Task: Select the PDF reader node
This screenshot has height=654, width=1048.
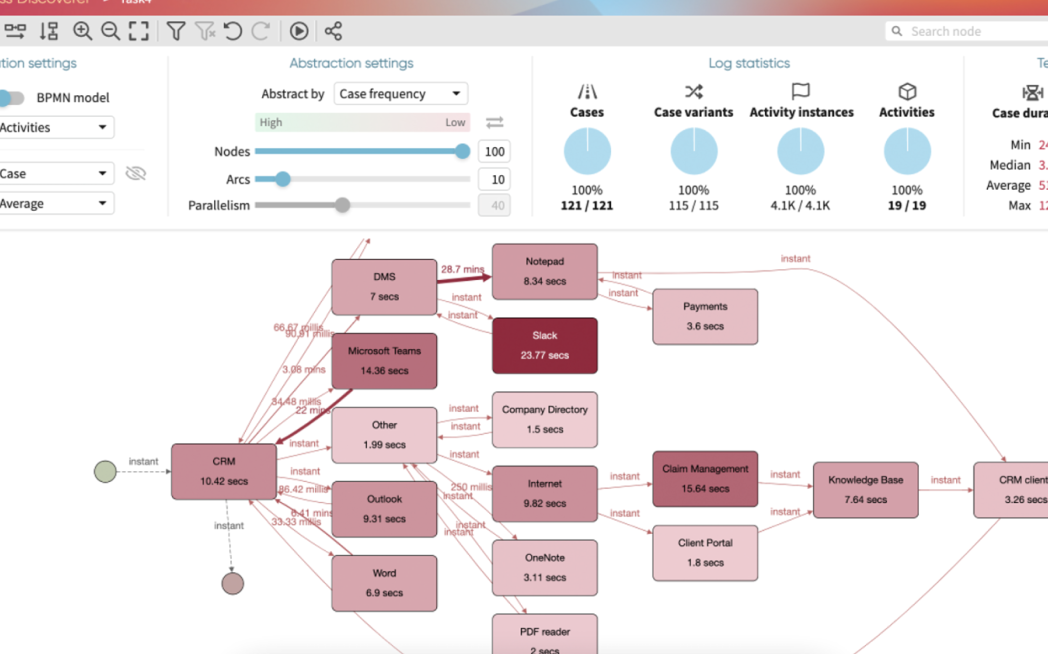Action: 545,634
